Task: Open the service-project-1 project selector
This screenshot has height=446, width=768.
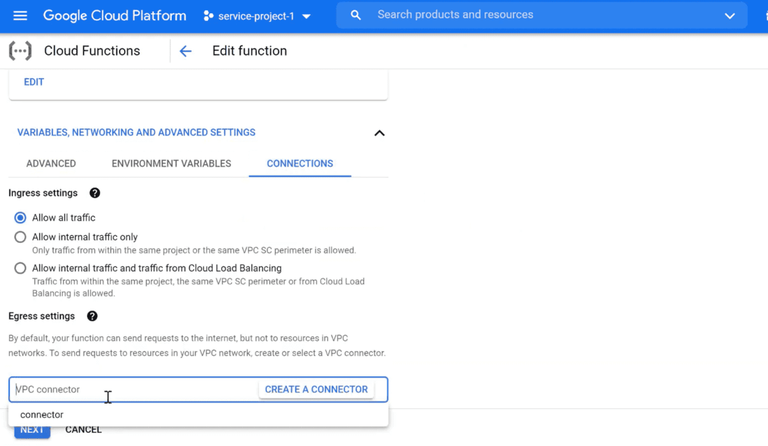Action: click(257, 16)
